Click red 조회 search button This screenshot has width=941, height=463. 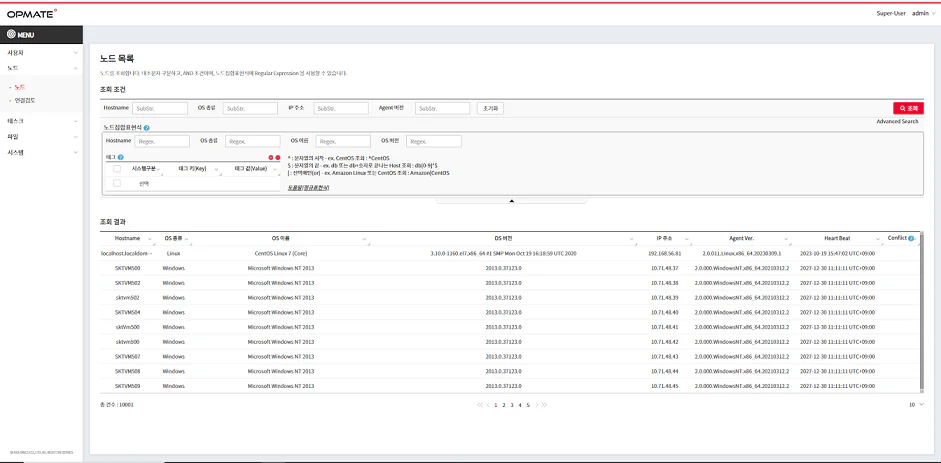pyautogui.click(x=908, y=108)
